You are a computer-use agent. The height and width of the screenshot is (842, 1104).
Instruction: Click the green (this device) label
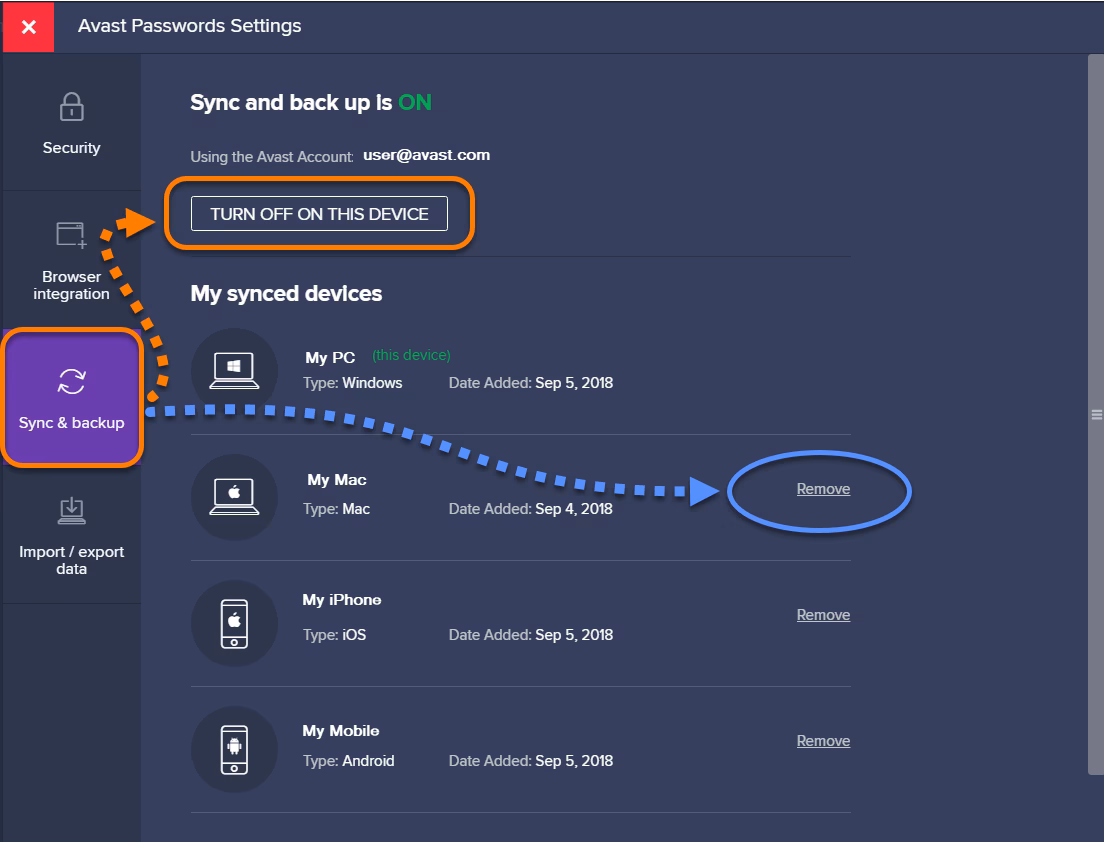tap(411, 356)
